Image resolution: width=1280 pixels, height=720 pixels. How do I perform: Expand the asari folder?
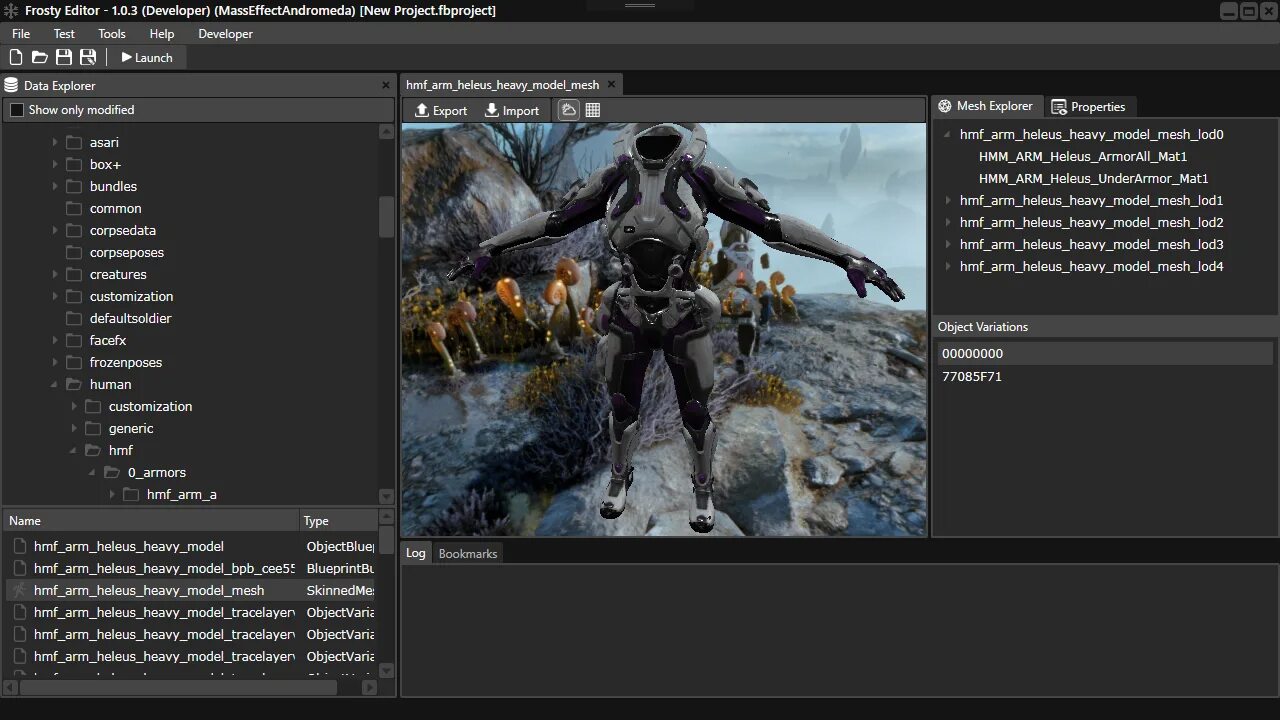tap(55, 142)
